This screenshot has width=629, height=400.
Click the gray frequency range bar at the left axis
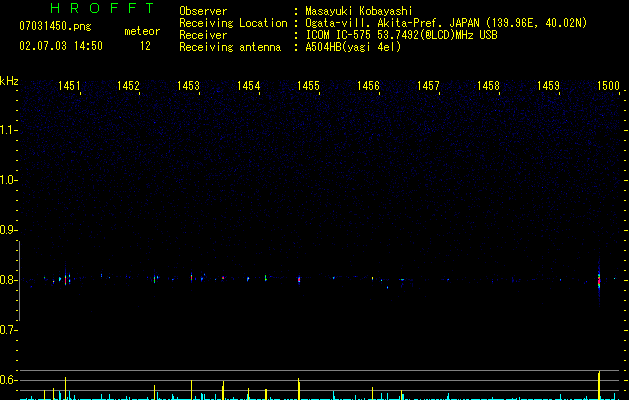point(19,281)
